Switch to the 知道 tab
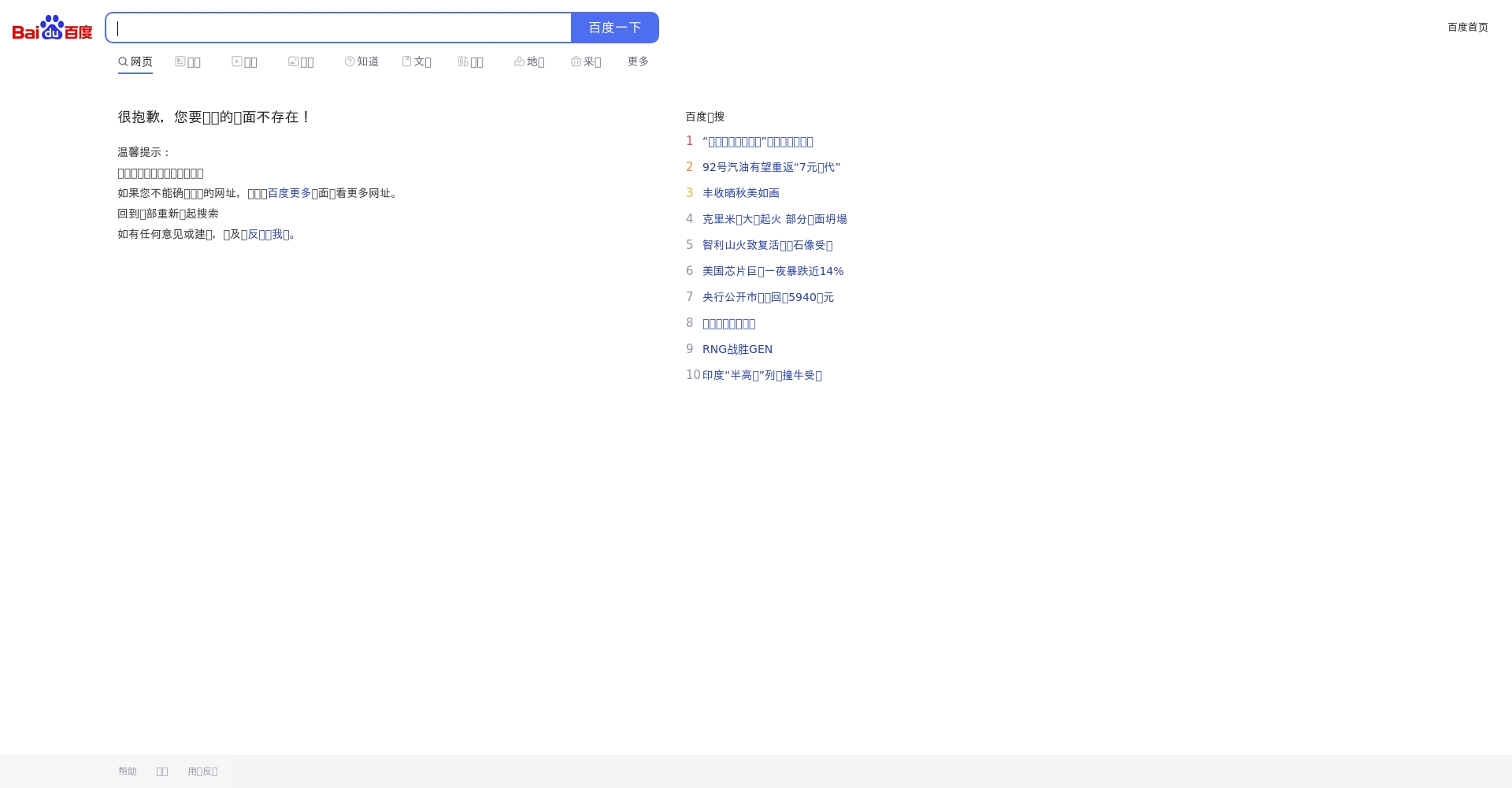 point(361,61)
